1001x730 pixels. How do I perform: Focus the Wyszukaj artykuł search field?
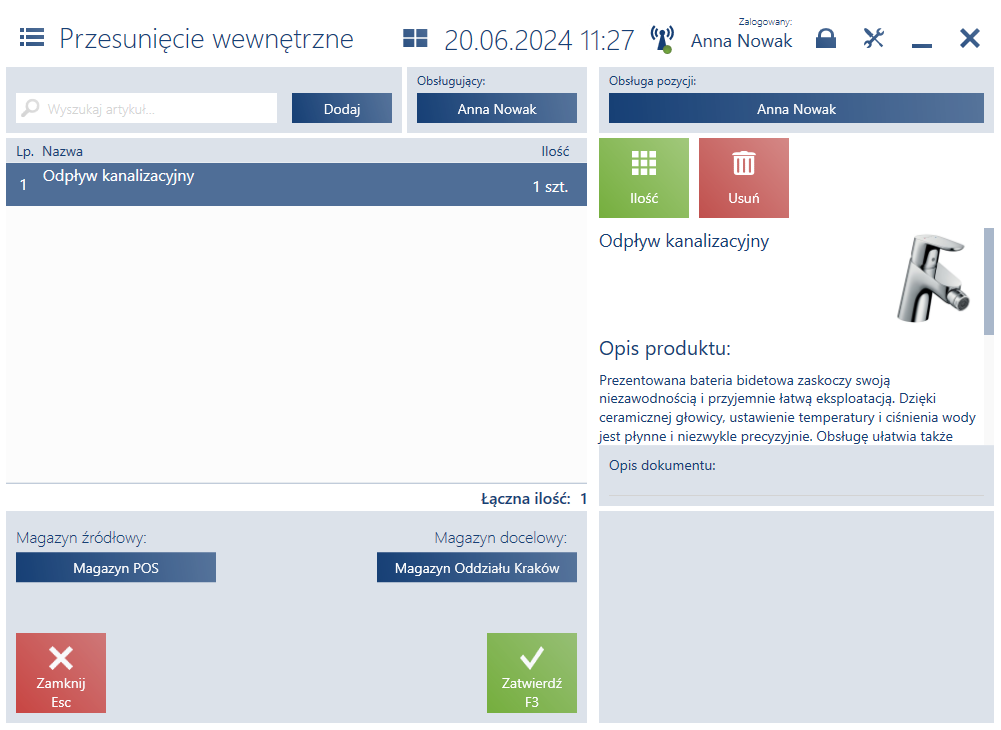[147, 109]
